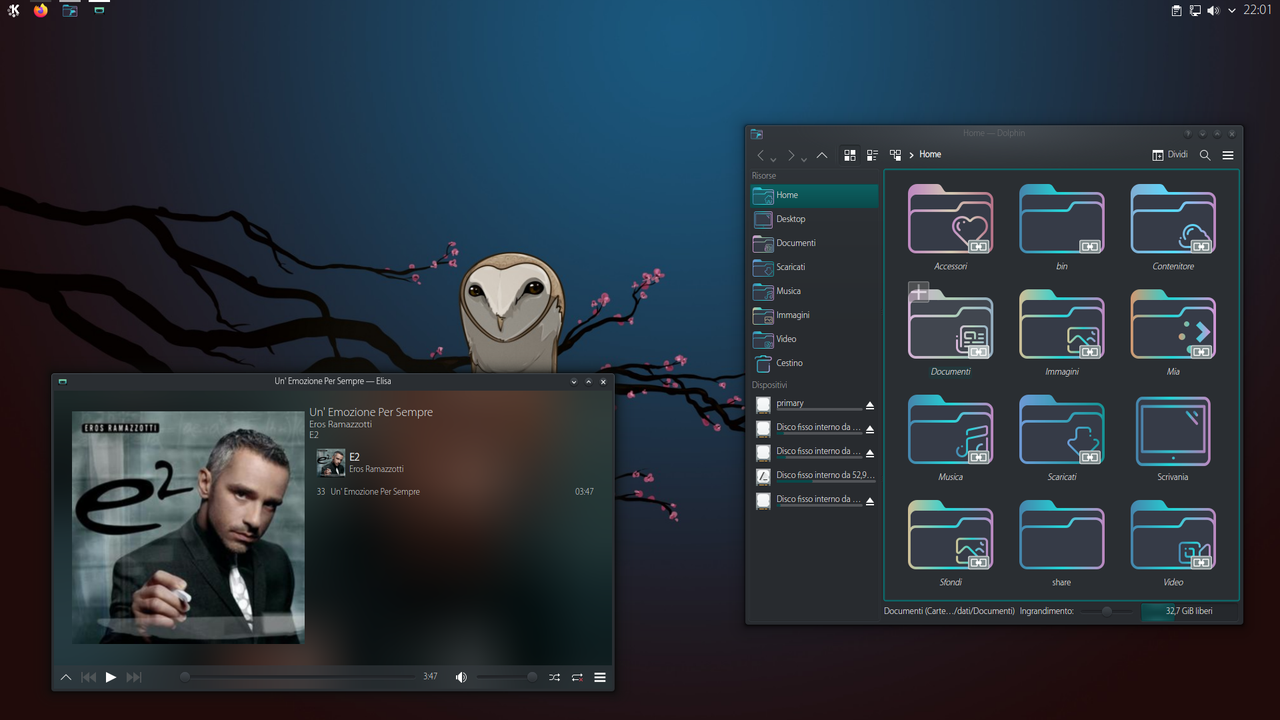Open the 22:01 clock widget
Viewport: 1280px width, 720px height.
pyautogui.click(x=1257, y=10)
